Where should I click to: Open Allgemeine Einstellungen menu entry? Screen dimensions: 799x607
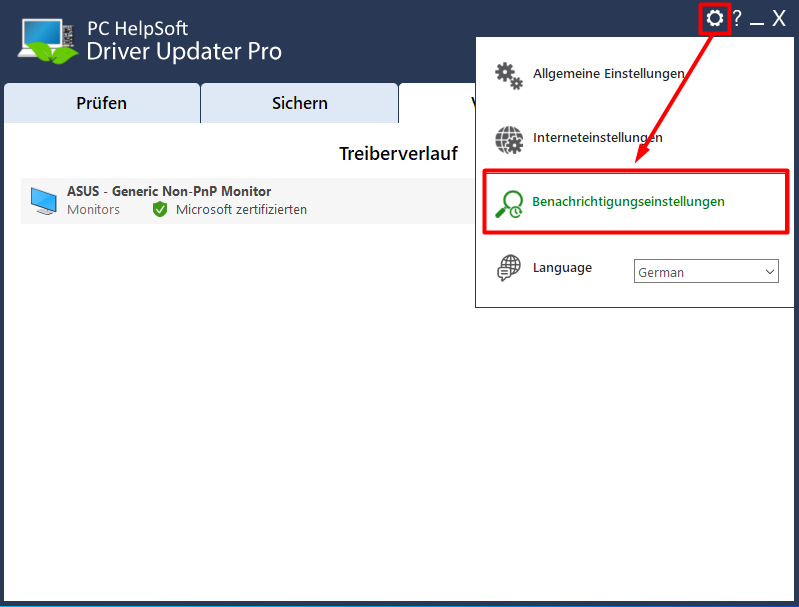pos(608,74)
